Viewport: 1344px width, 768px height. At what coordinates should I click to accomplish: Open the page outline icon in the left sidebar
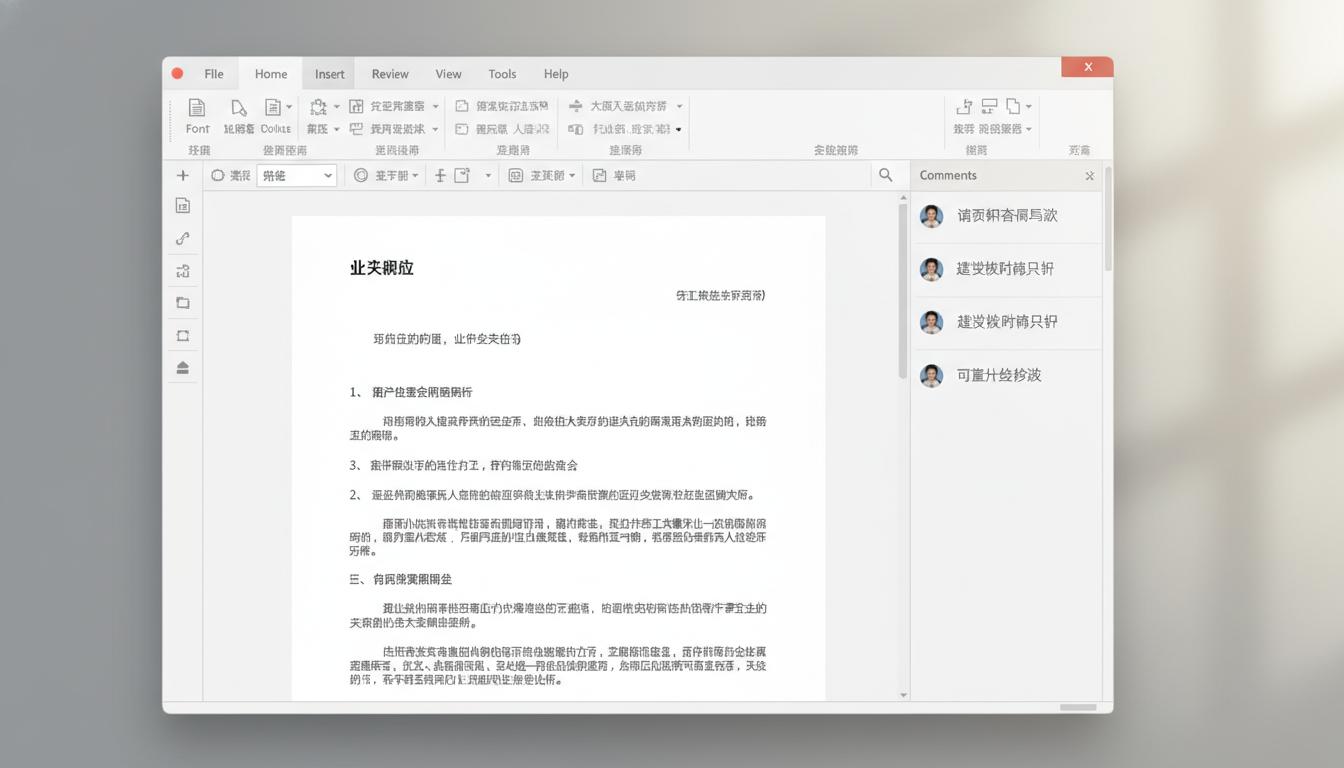pos(182,205)
